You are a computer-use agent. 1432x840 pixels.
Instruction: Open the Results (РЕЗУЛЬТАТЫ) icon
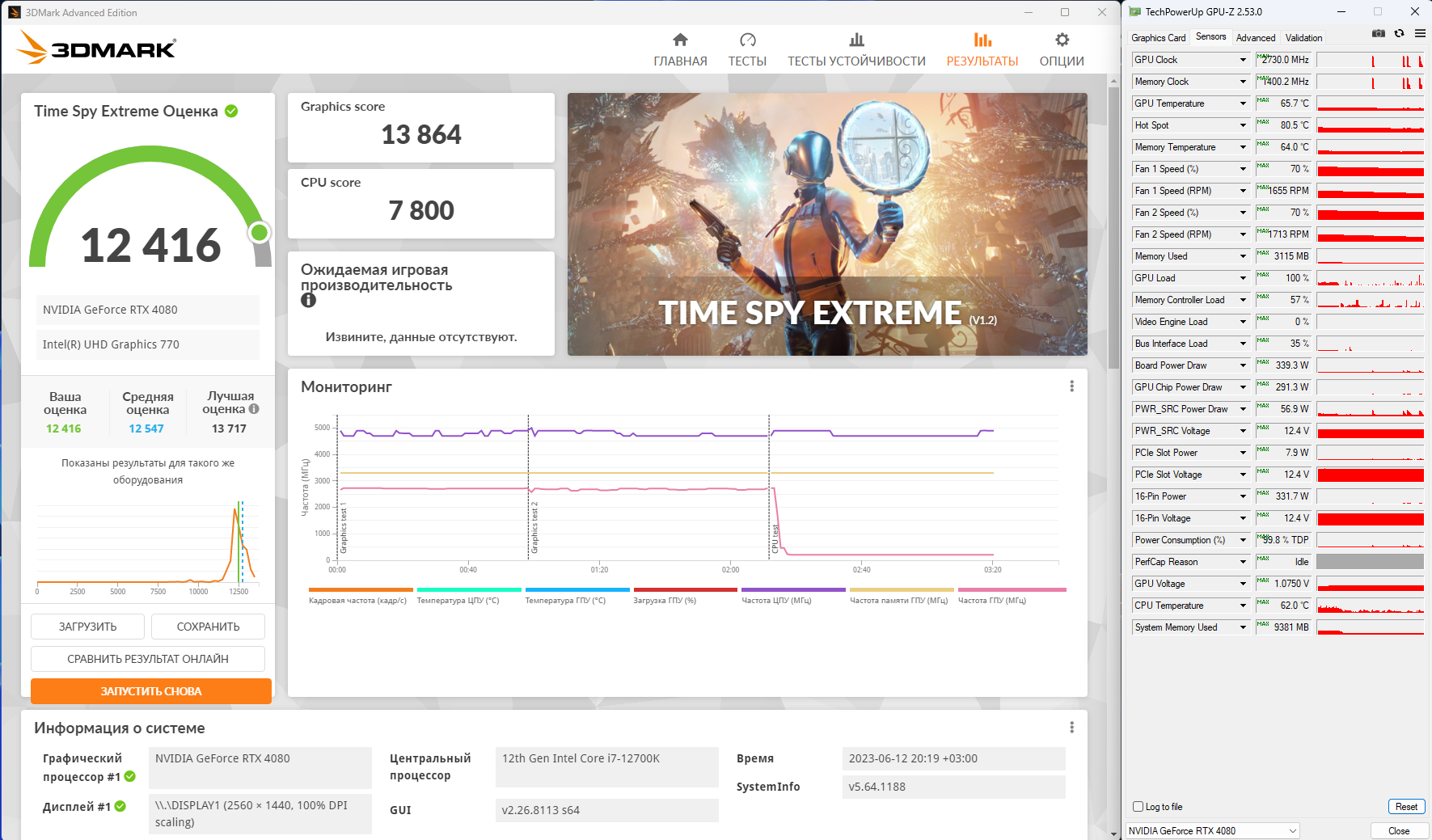(x=982, y=40)
